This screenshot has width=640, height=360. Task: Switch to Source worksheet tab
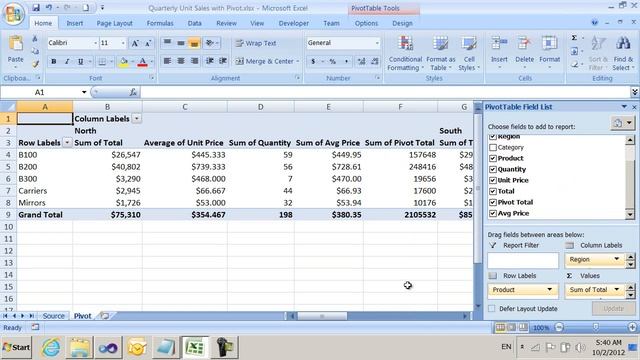tap(53, 316)
